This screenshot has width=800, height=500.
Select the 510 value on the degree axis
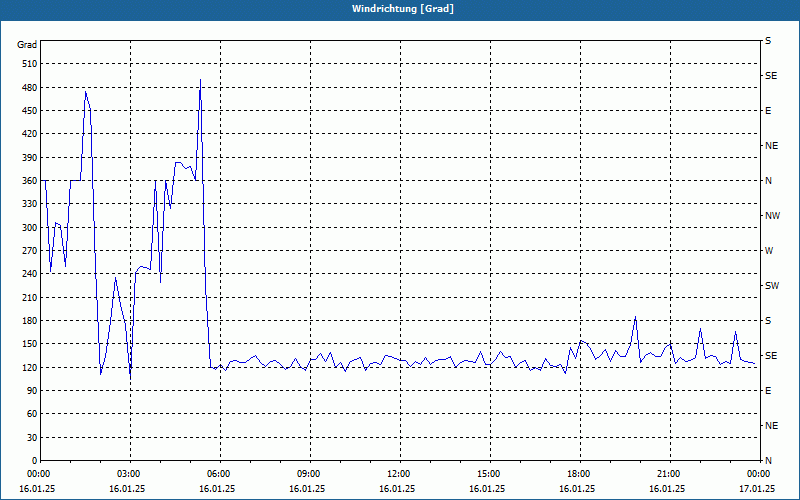pyautogui.click(x=31, y=64)
